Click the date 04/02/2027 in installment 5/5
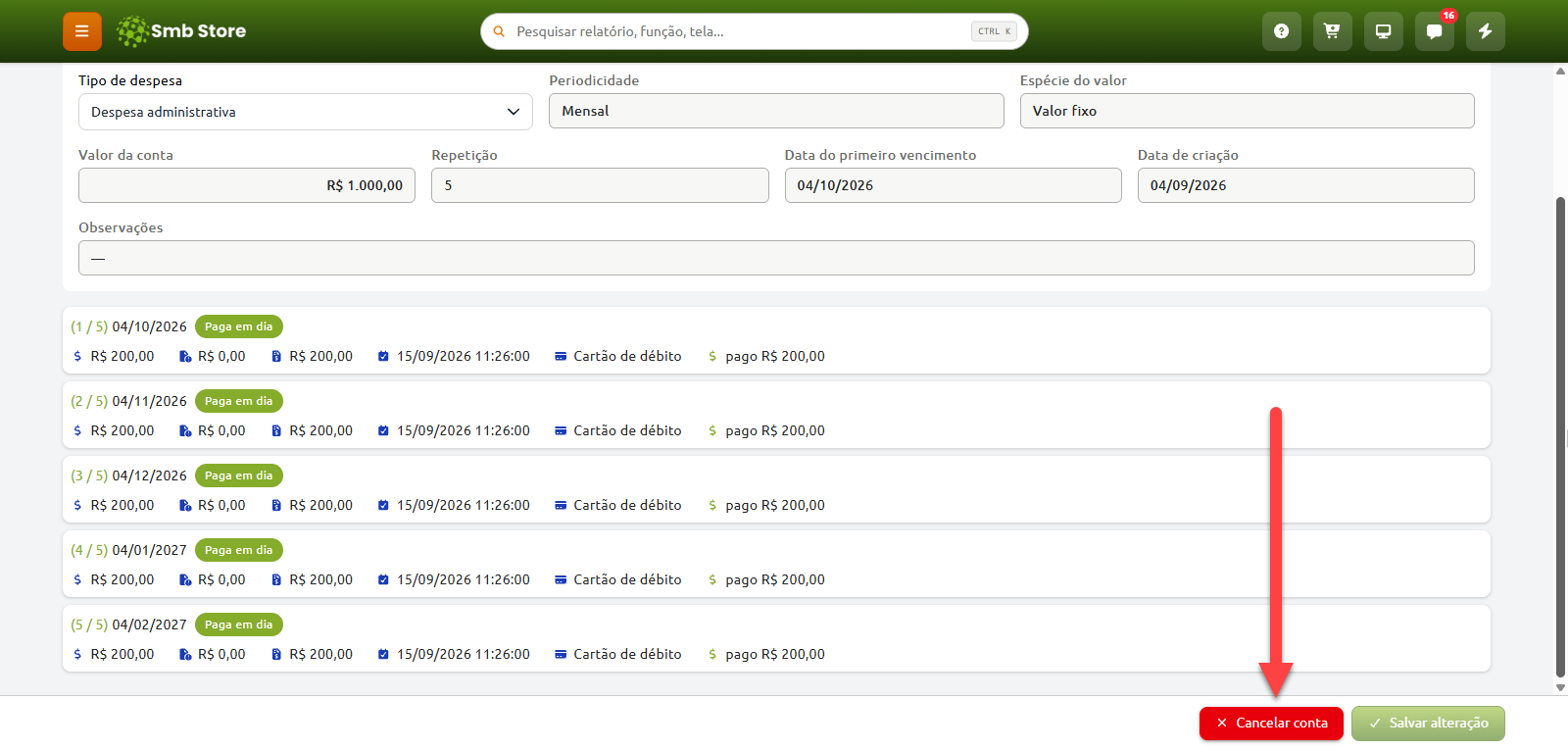The height and width of the screenshot is (750, 1568). (149, 625)
